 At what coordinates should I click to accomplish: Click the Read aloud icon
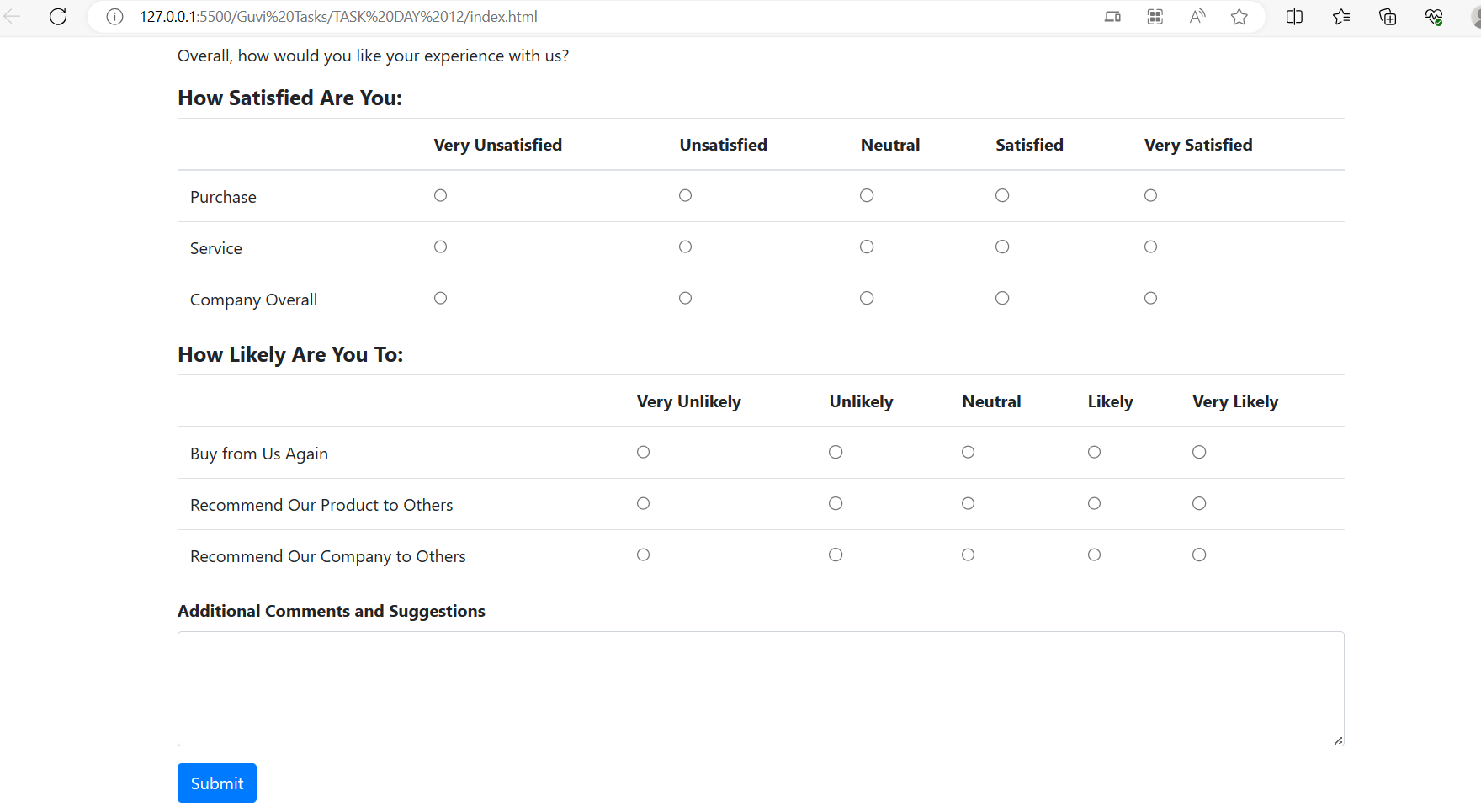pos(1197,16)
